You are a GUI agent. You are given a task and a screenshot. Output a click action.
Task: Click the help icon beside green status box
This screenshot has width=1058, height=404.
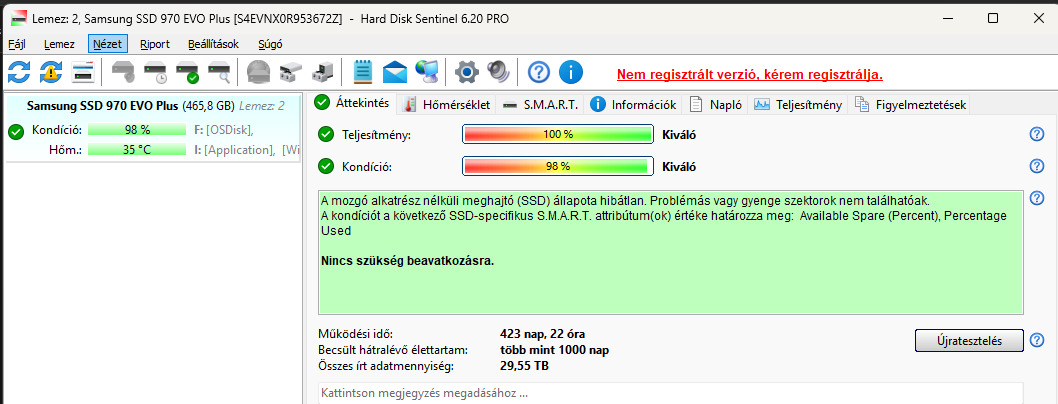pos(1037,198)
